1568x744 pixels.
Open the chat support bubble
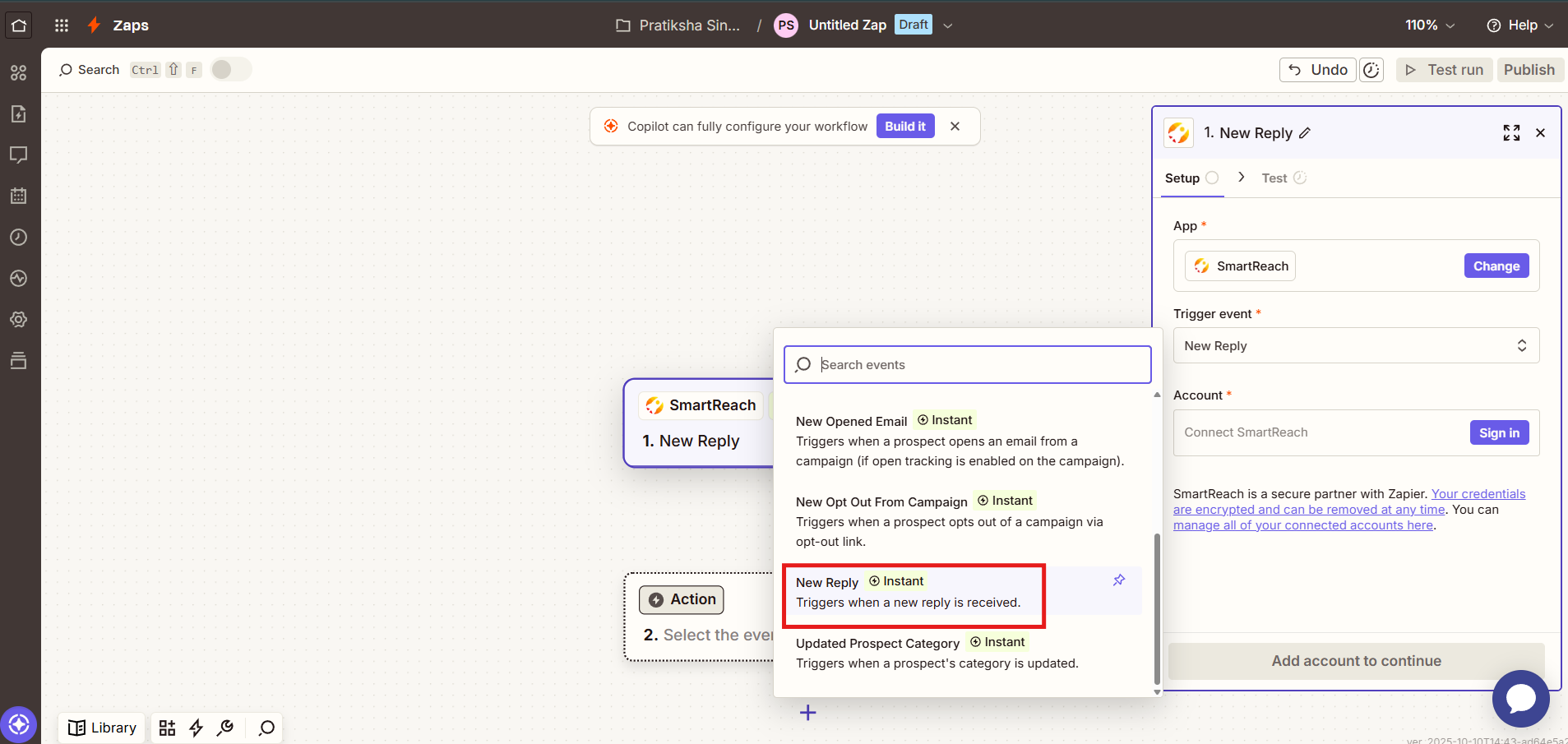tap(1521, 699)
